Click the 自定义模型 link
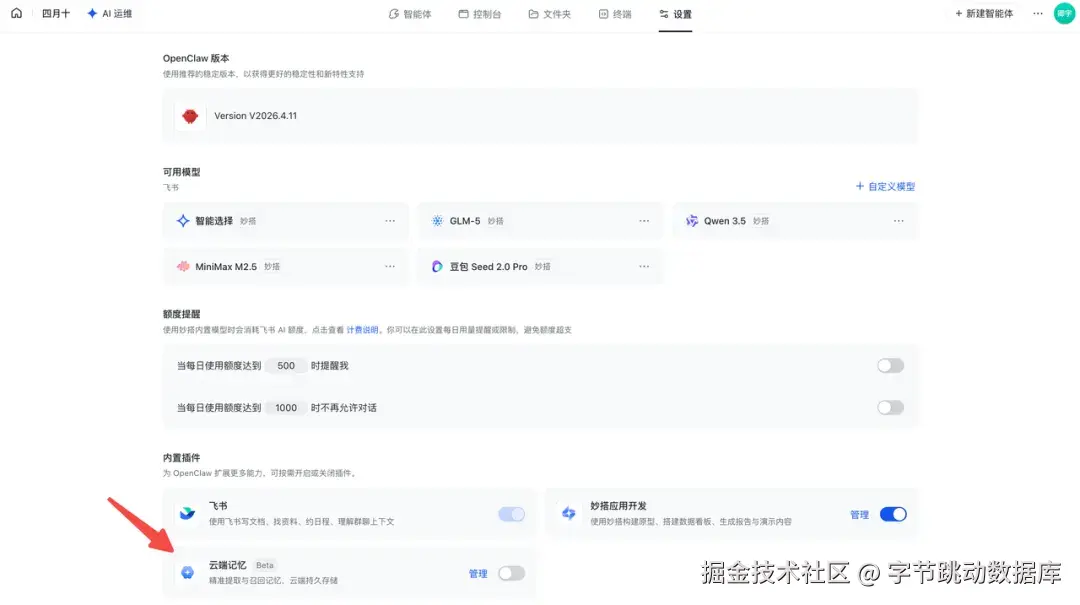 click(885, 186)
